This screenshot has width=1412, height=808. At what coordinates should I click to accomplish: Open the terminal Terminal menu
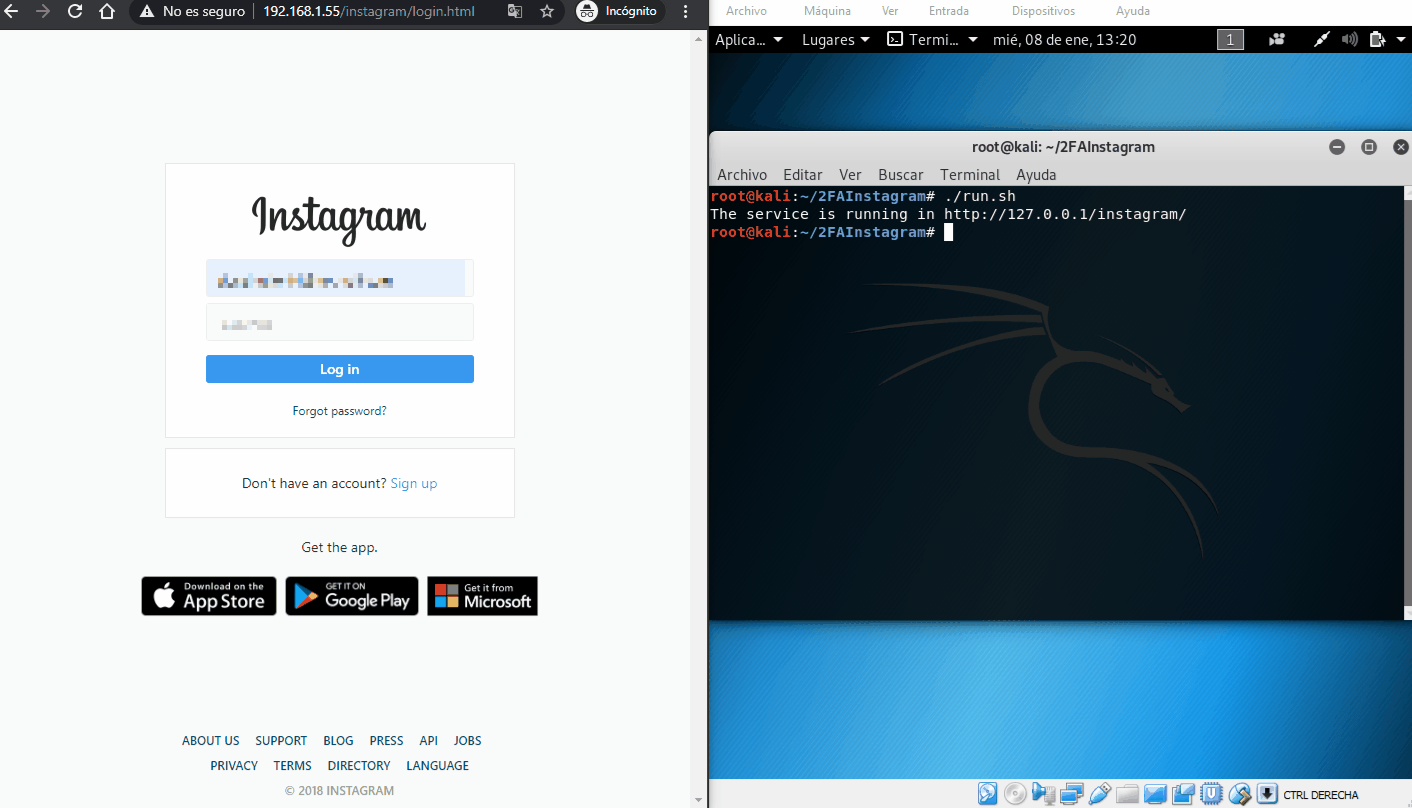970,175
